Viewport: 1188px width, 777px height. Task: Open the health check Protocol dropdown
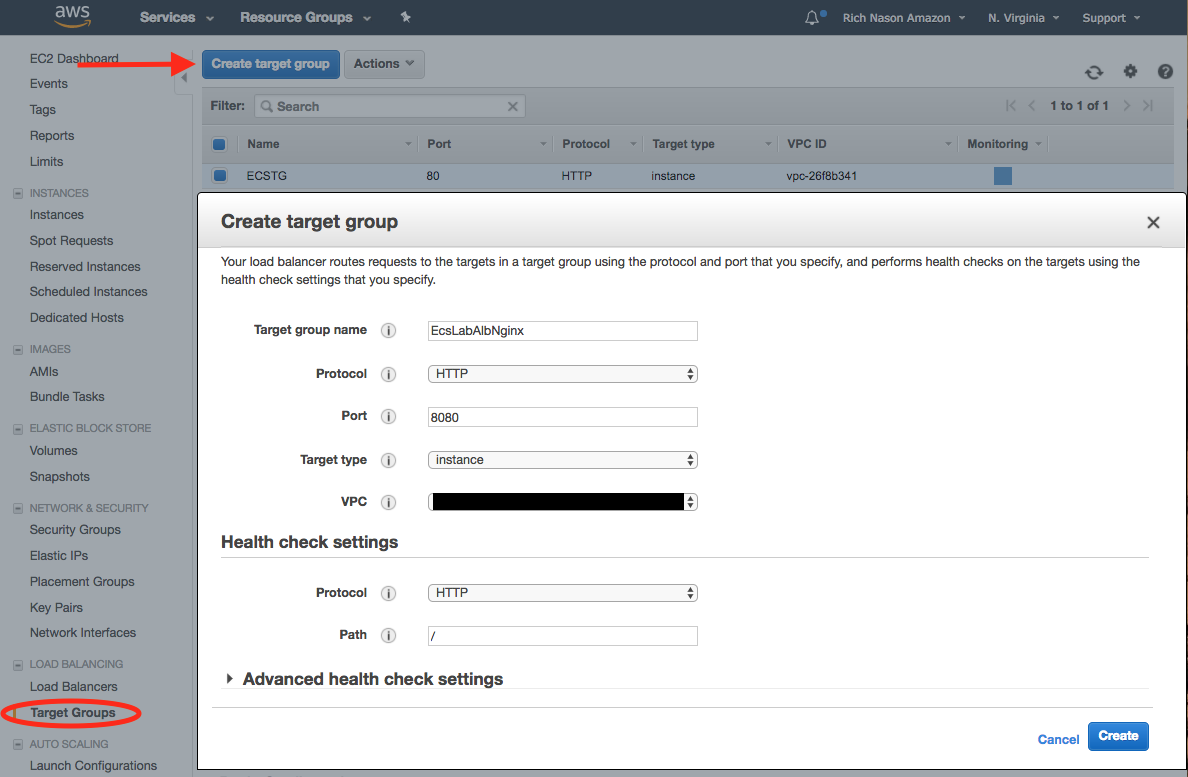pos(562,593)
